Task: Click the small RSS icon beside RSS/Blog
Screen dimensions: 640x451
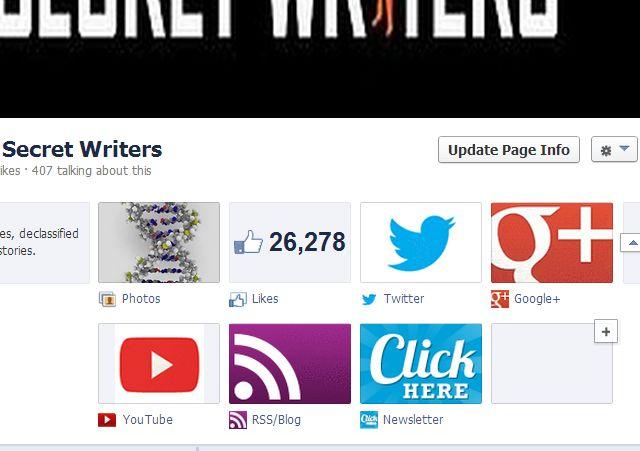Action: tap(238, 420)
